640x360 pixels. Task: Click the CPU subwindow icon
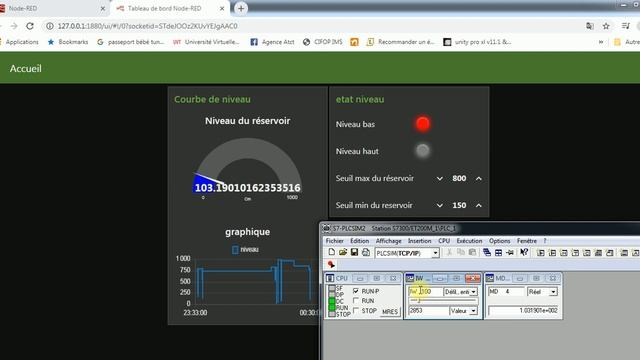coord(330,278)
